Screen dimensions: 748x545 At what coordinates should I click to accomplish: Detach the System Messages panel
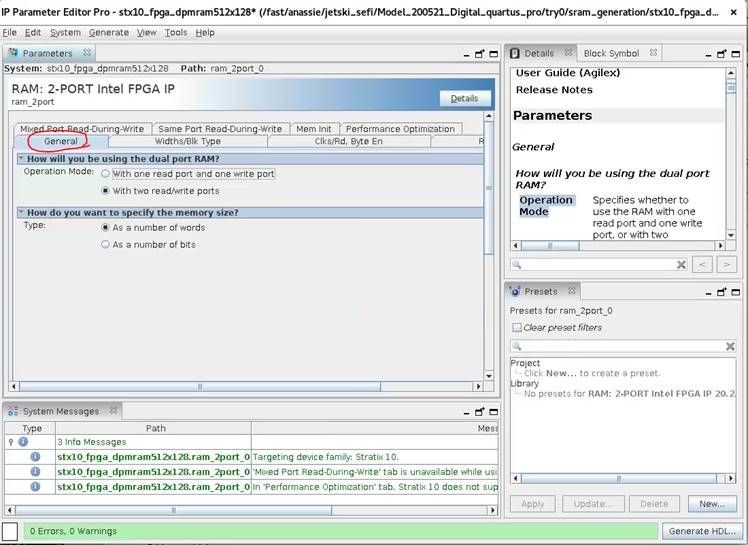(x=479, y=411)
